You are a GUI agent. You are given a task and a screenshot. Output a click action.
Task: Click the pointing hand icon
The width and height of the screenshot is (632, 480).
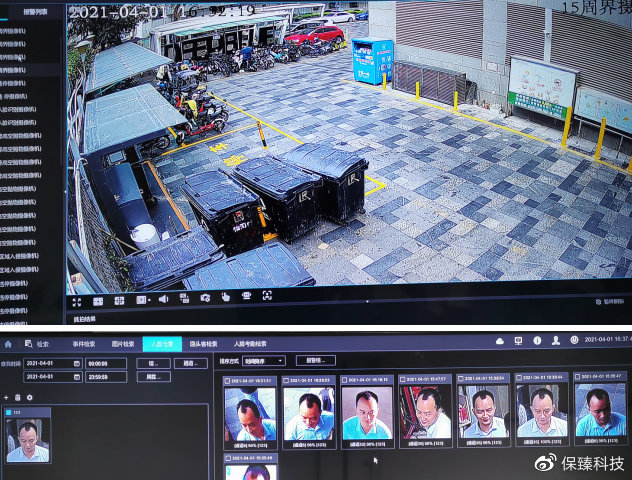(x=226, y=297)
